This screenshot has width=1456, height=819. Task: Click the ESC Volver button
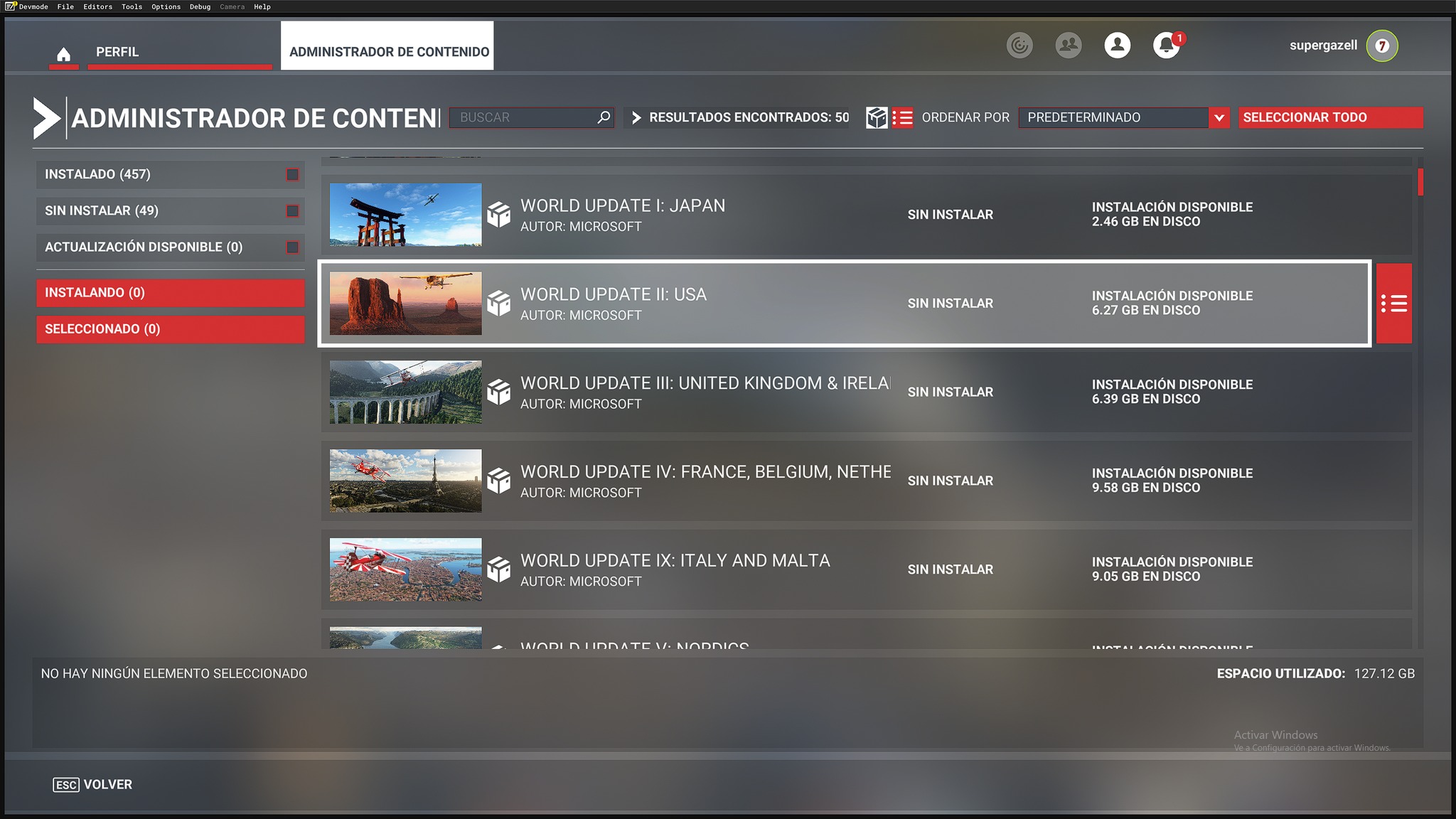92,785
